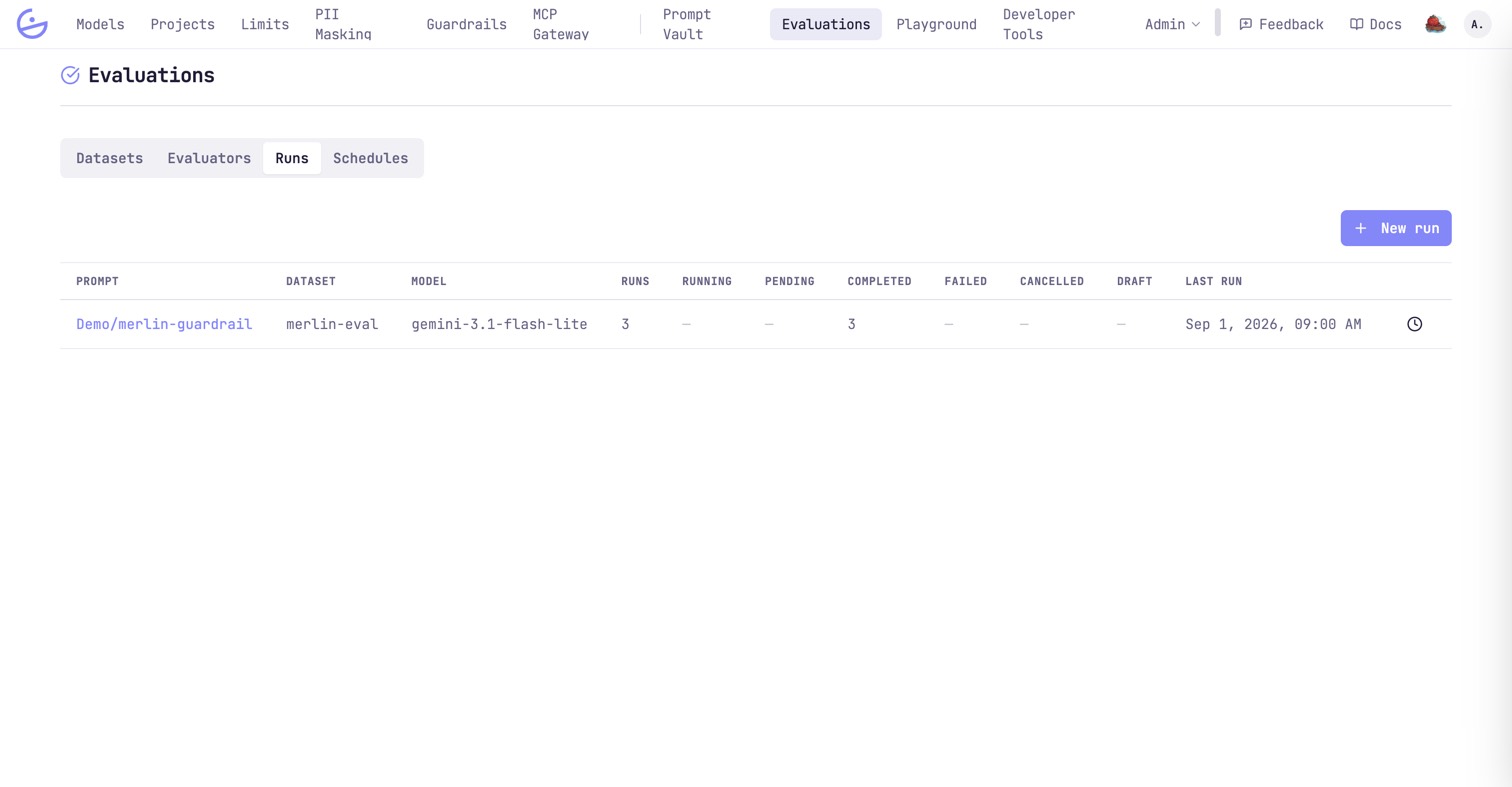The image size is (1512, 787).
Task: Open the red notification icon beside Docs
Action: 1435,24
